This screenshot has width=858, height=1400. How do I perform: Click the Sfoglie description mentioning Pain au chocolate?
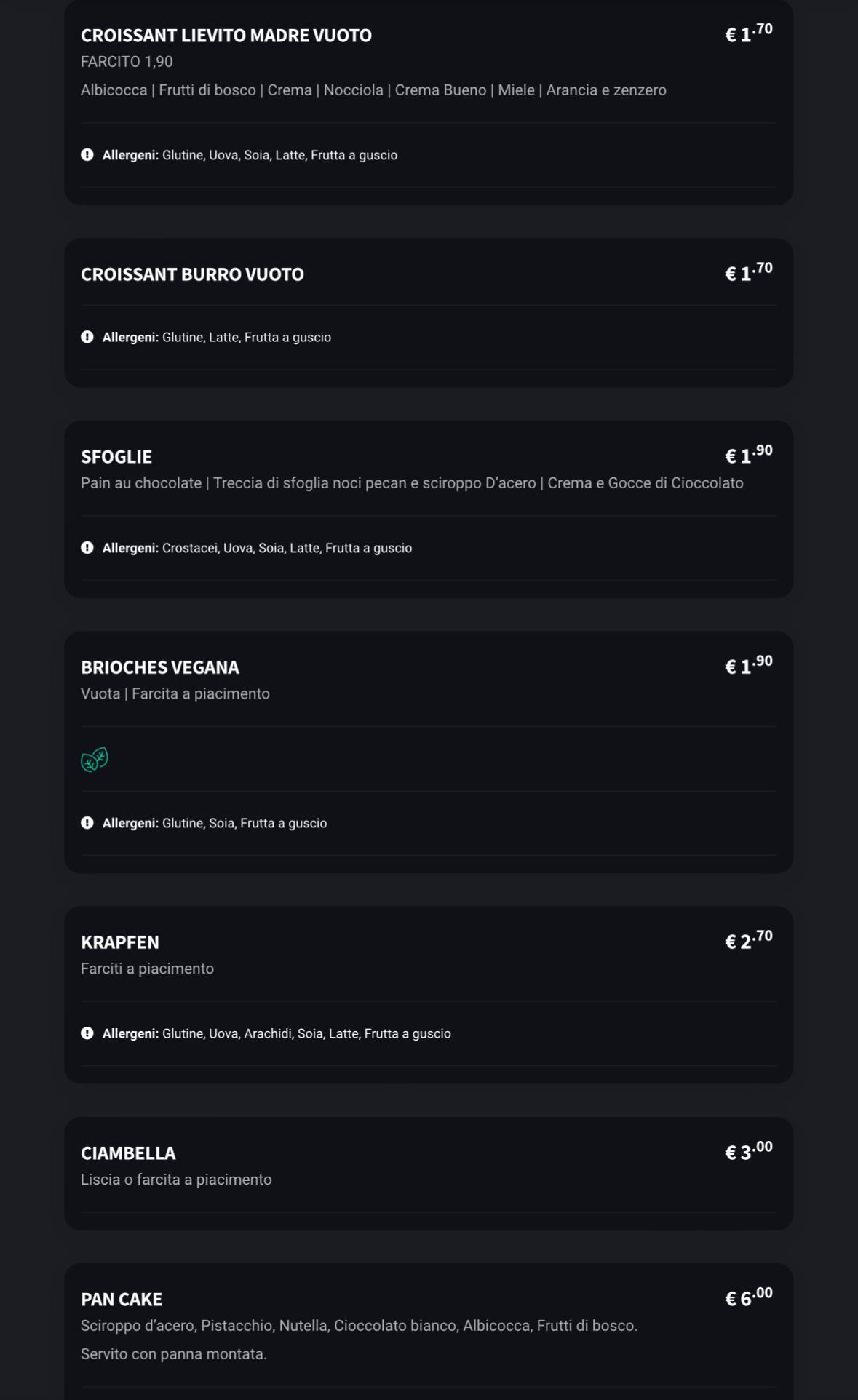coord(412,483)
